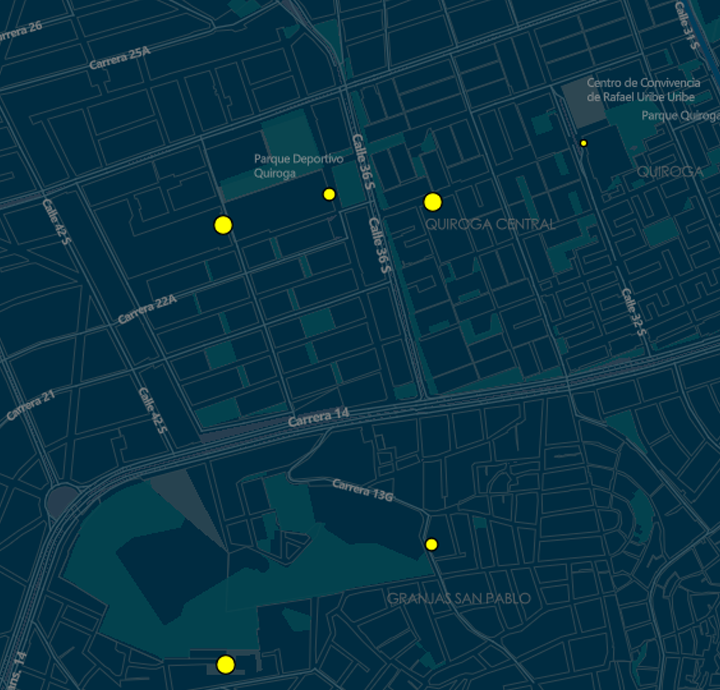The height and width of the screenshot is (690, 720).
Task: Click the QUIROGA neighborhood label
Action: [x=670, y=172]
